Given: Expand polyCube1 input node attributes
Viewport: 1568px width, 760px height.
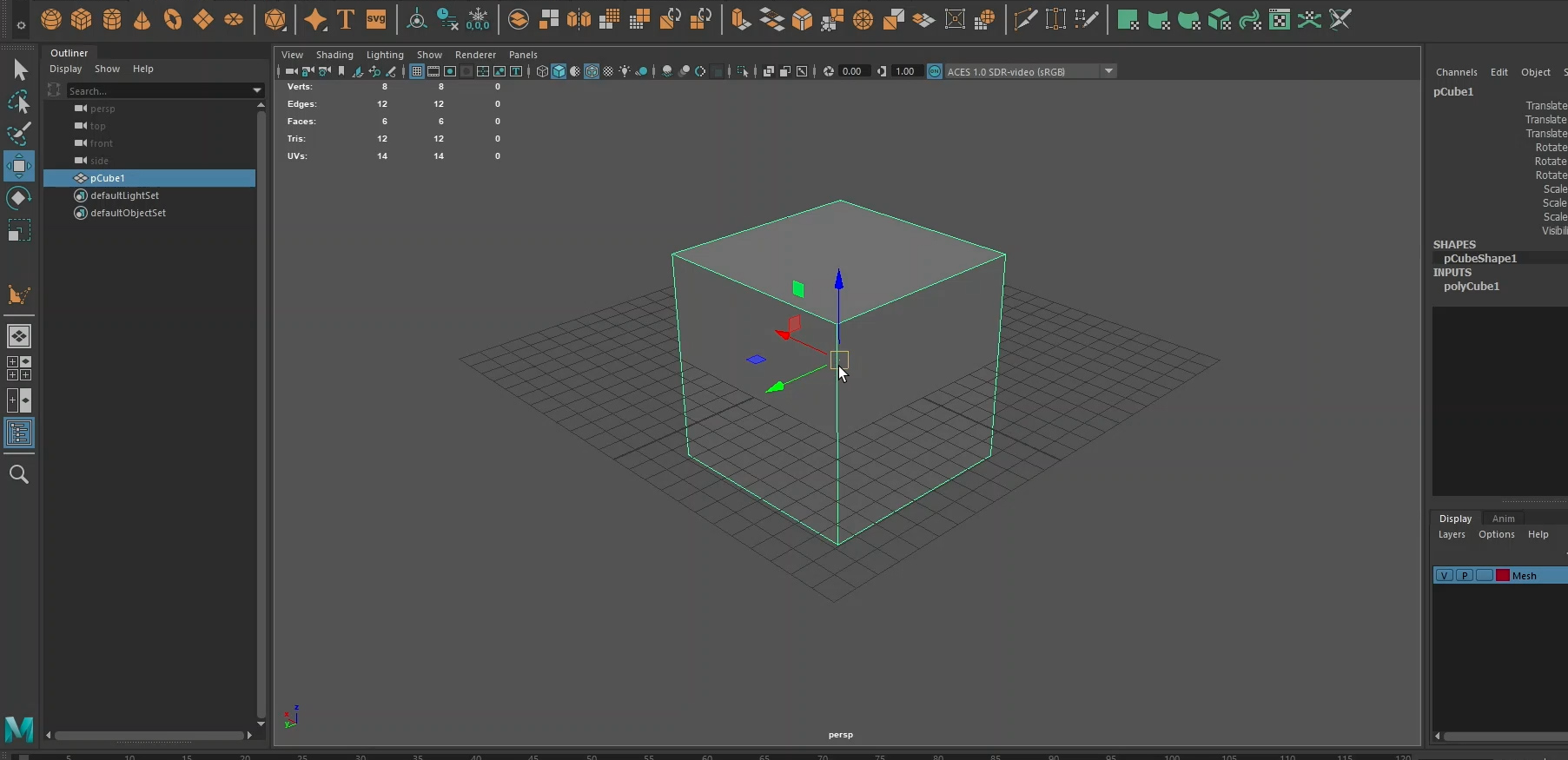Looking at the screenshot, I should click(x=1471, y=287).
